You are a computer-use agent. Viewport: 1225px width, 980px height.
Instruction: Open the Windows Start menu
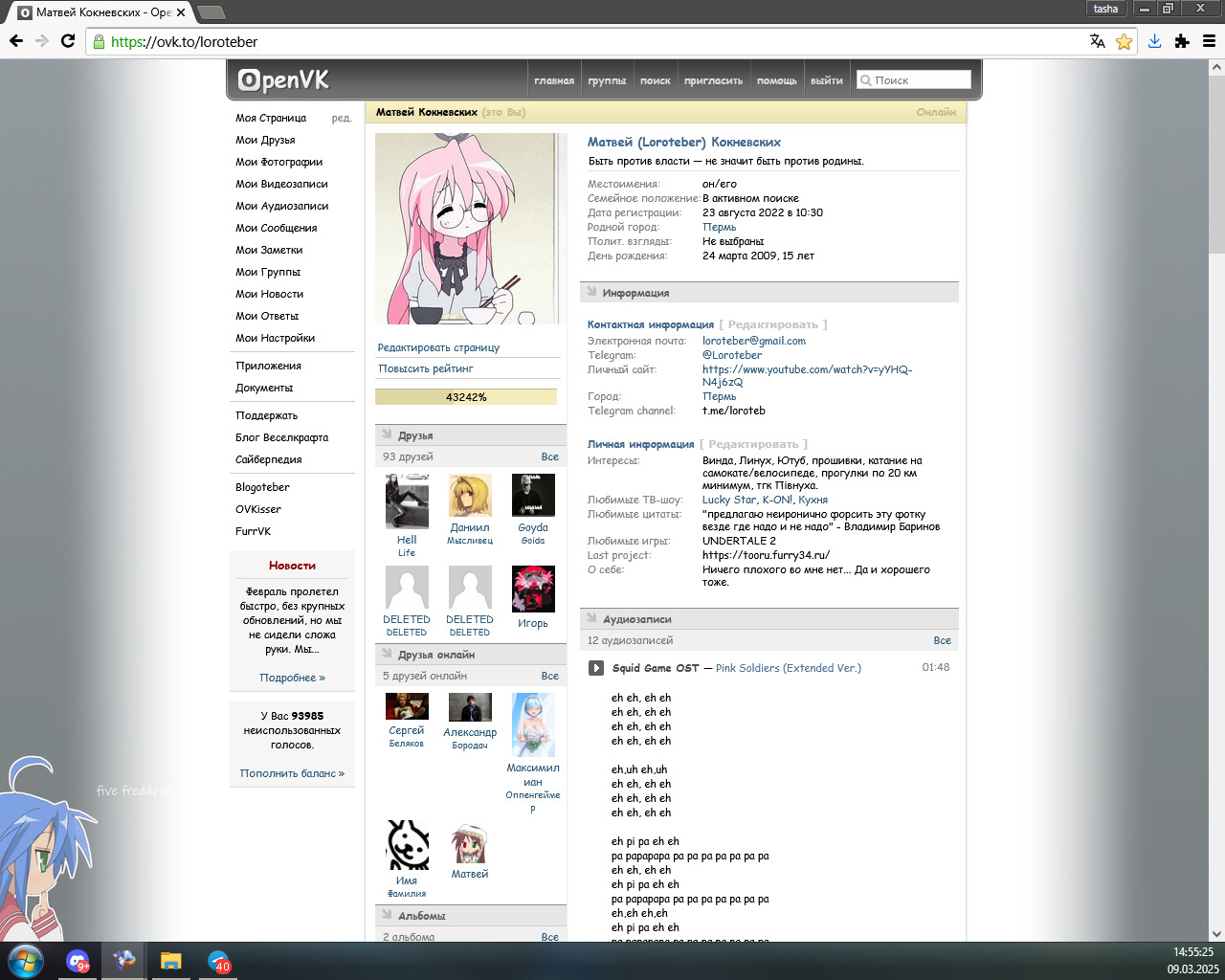[x=25, y=961]
